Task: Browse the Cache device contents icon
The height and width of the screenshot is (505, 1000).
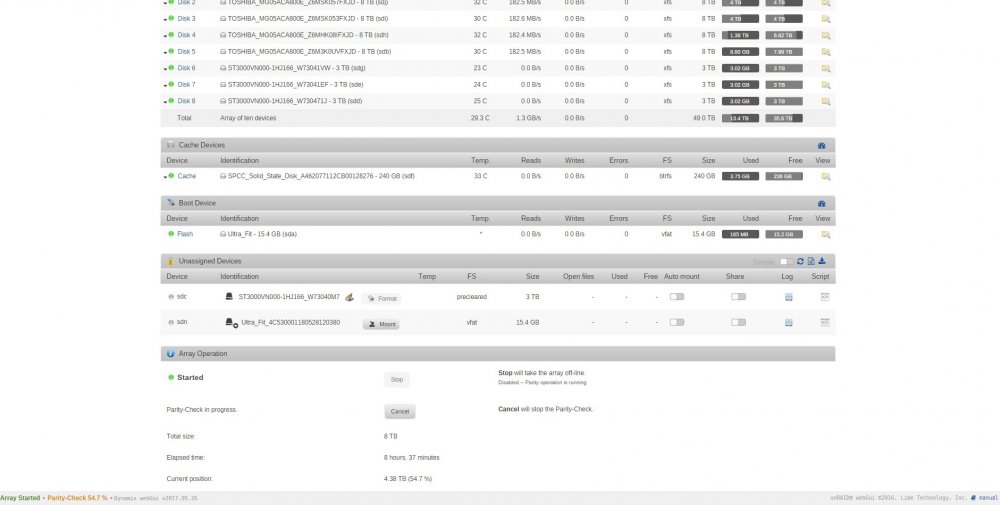Action: point(825,177)
